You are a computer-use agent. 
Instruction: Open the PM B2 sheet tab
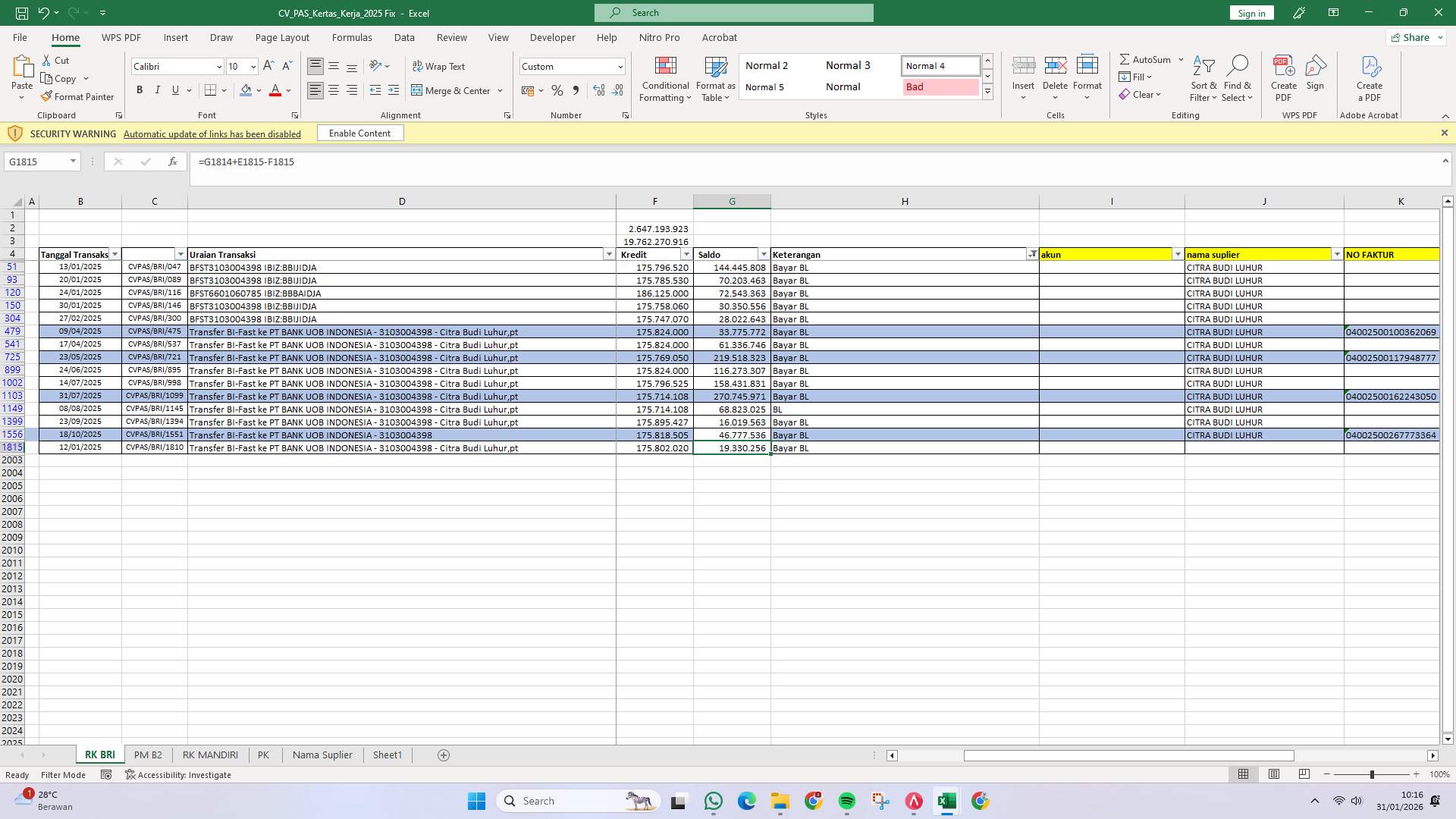[x=148, y=755]
